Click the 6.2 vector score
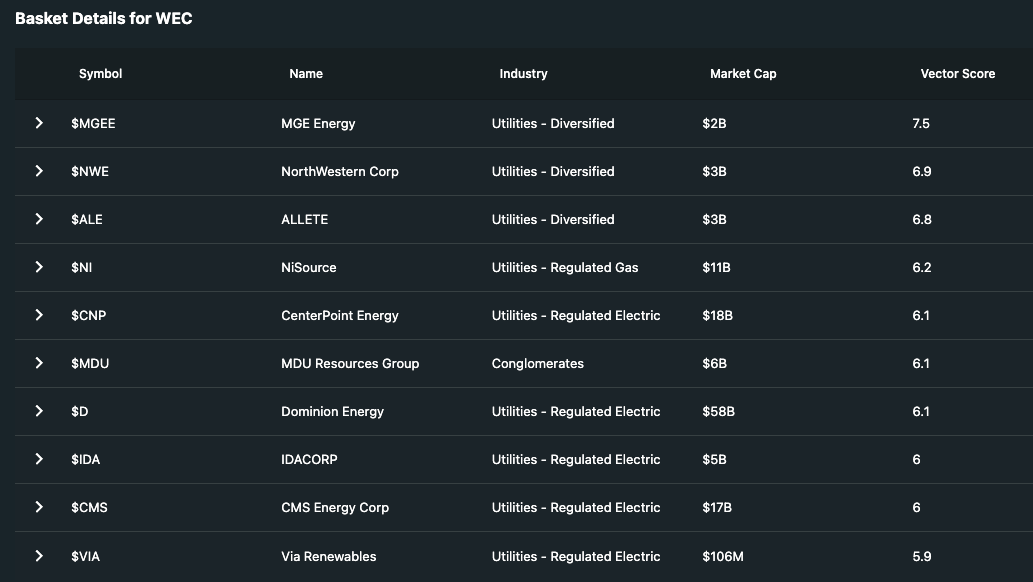The image size is (1033, 582). 922,268
